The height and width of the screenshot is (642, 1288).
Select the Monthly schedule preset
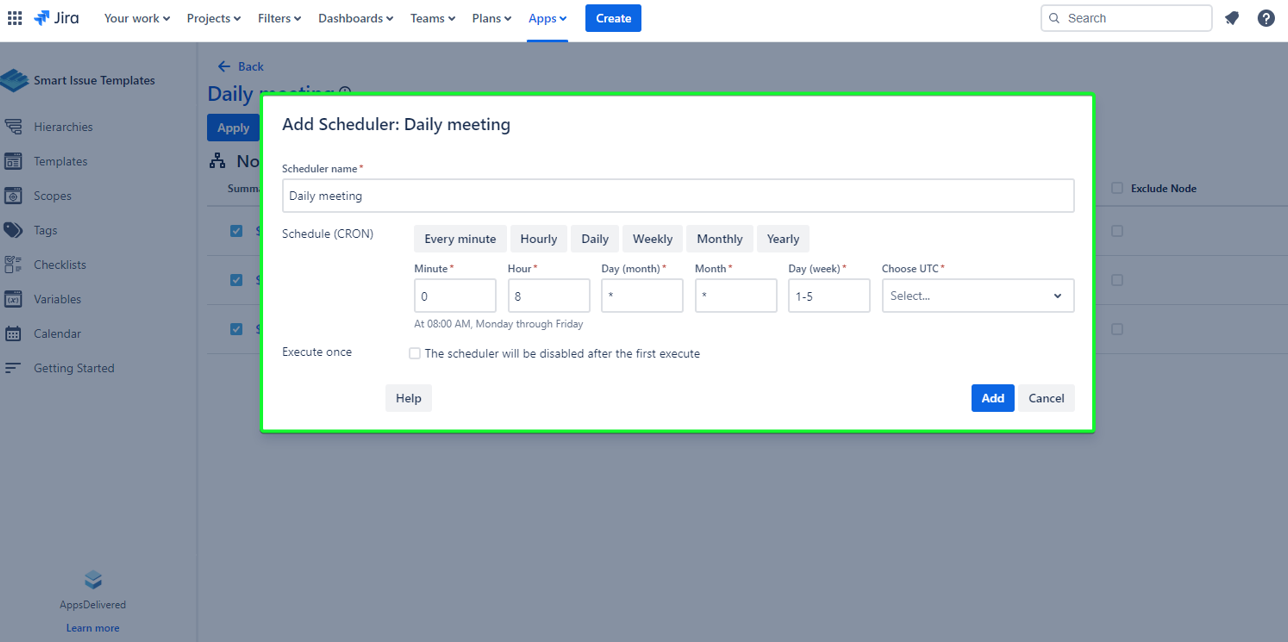719,239
